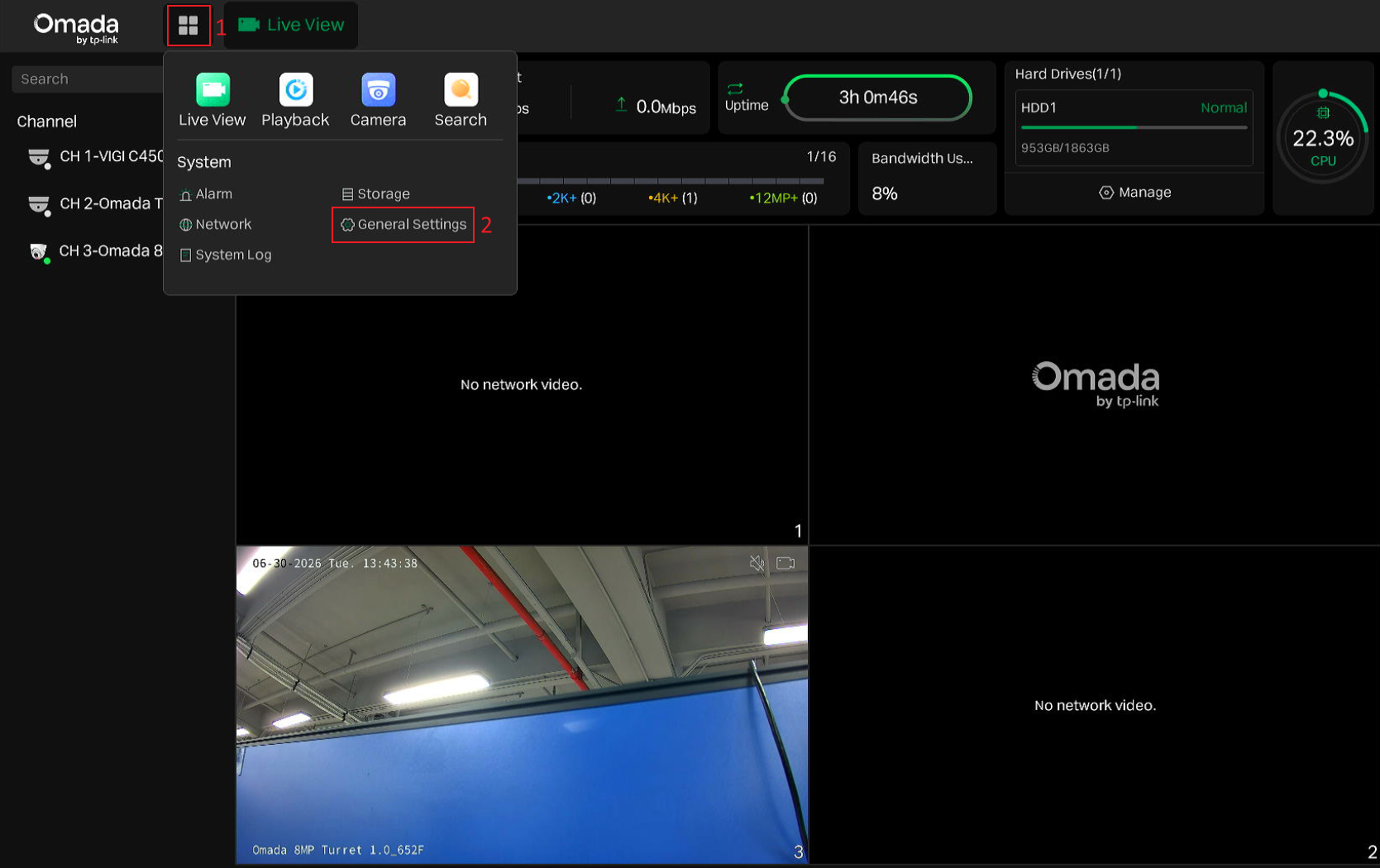Click the channel Search input field
The image size is (1380, 868).
[88, 79]
